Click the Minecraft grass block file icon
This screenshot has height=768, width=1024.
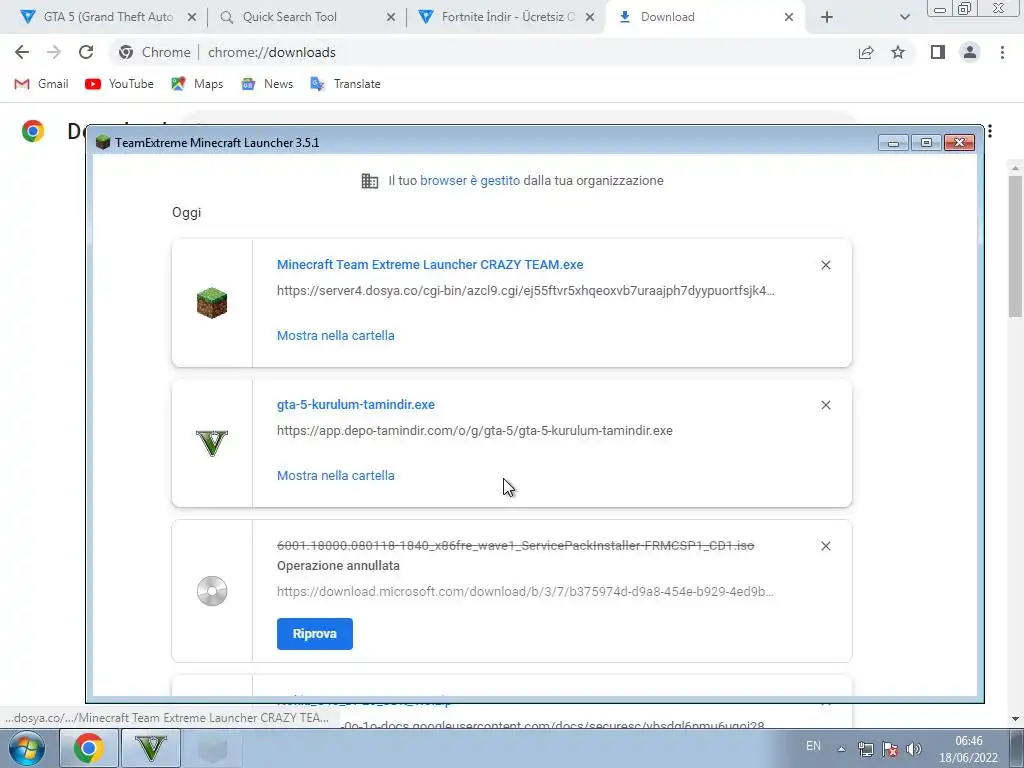[212, 303]
